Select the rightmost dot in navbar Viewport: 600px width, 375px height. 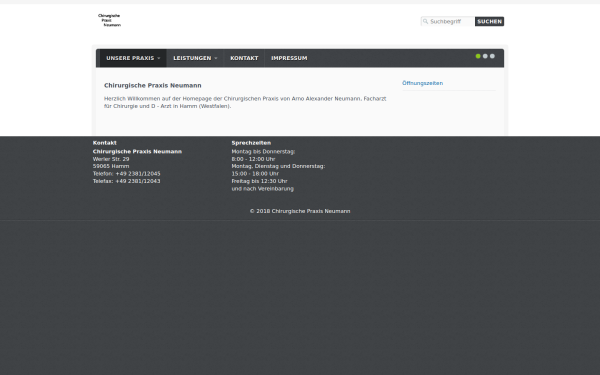(x=492, y=56)
